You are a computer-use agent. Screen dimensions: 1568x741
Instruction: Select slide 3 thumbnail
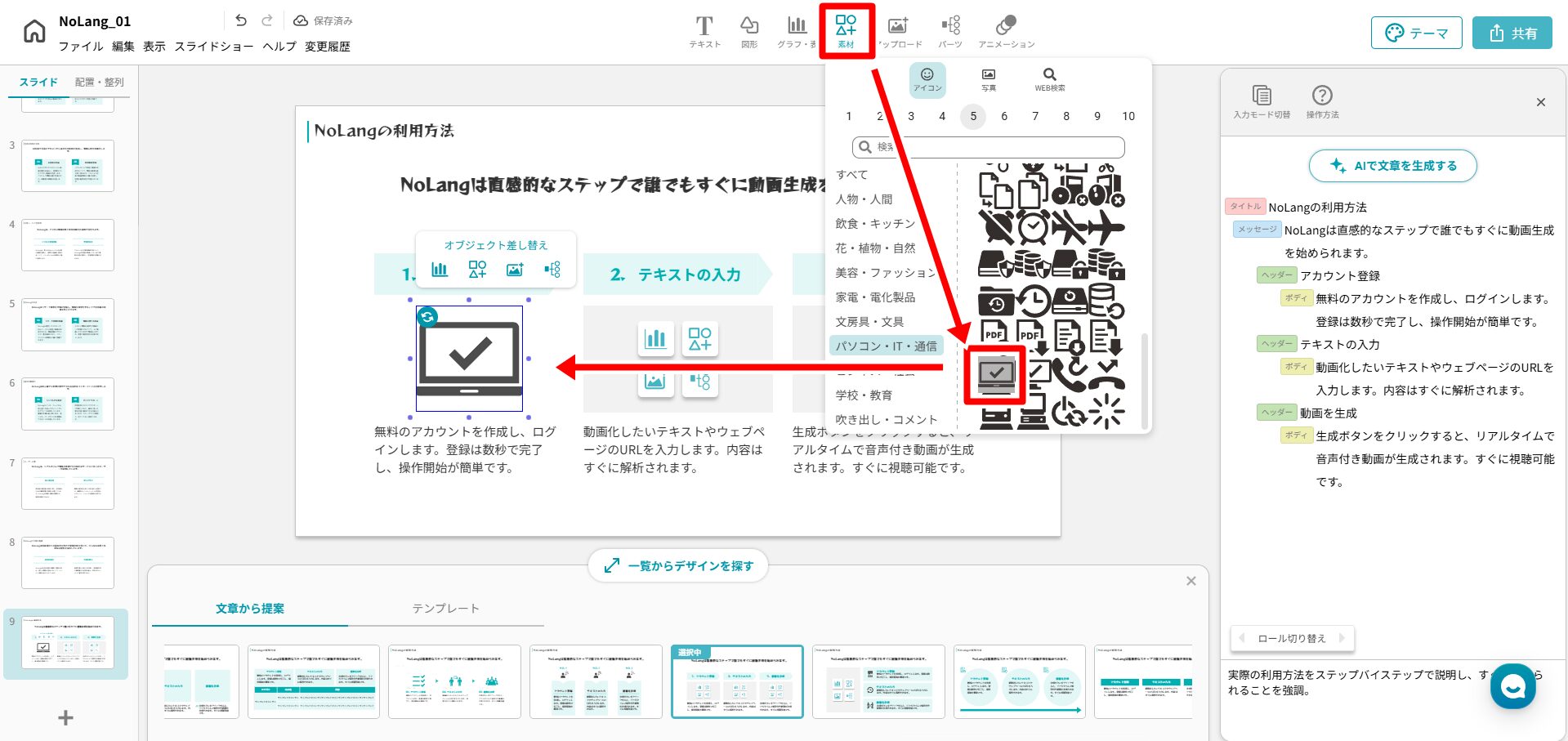pos(68,166)
